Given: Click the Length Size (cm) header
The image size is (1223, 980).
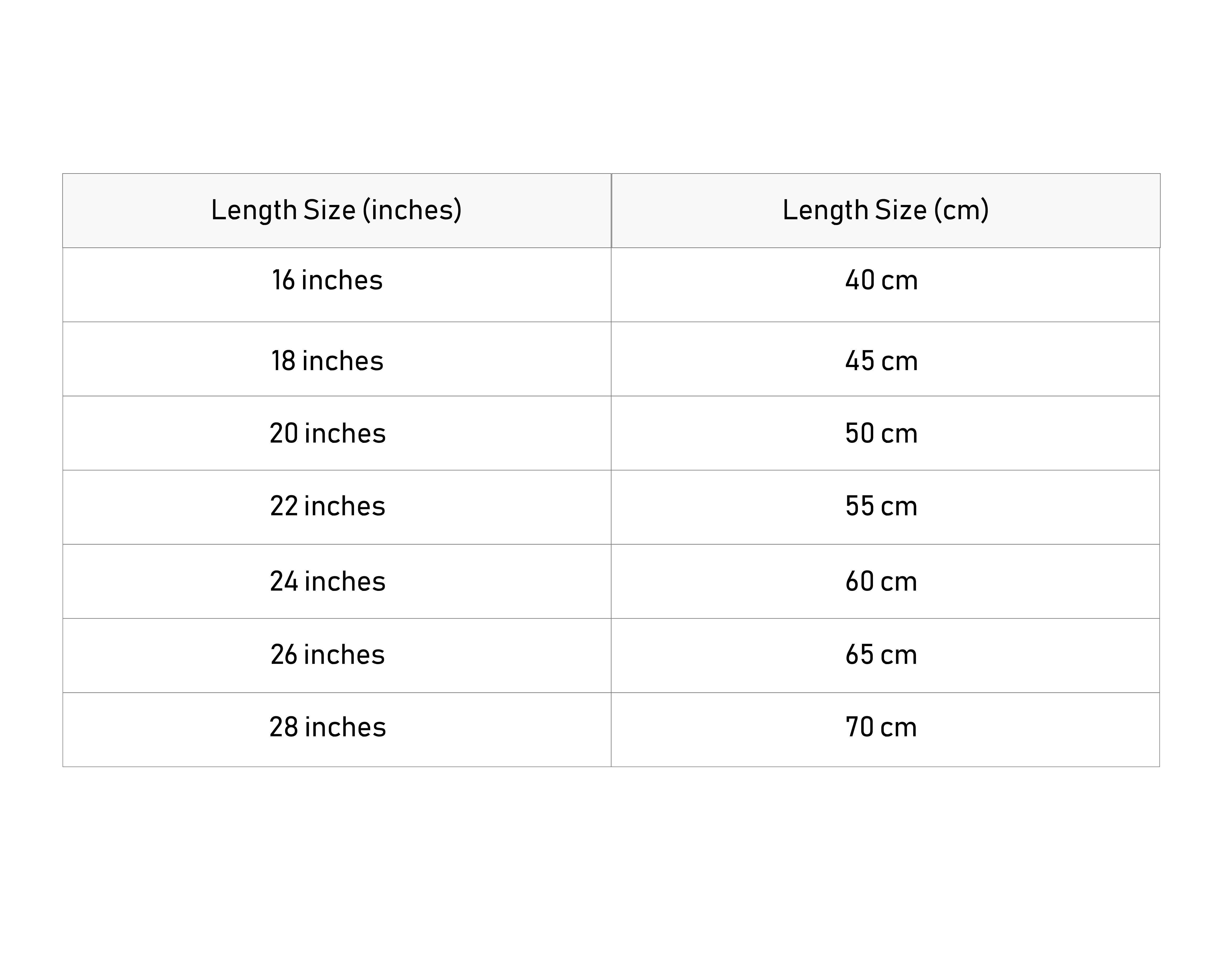Looking at the screenshot, I should (x=886, y=211).
